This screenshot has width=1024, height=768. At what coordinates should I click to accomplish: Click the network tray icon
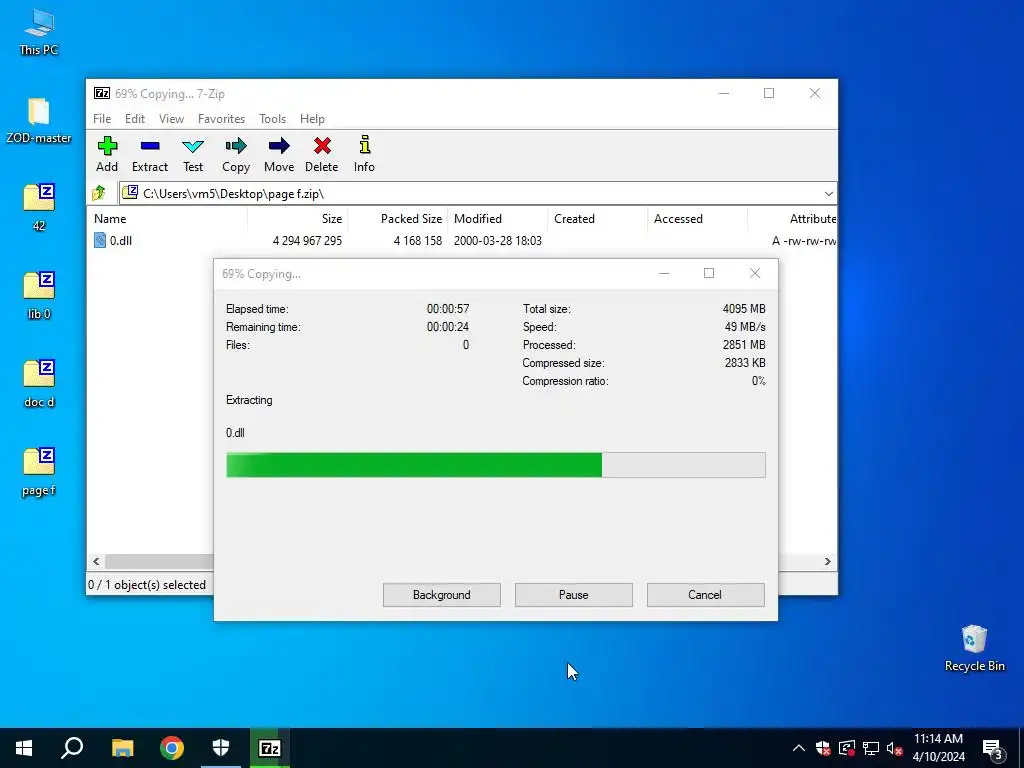(x=871, y=748)
